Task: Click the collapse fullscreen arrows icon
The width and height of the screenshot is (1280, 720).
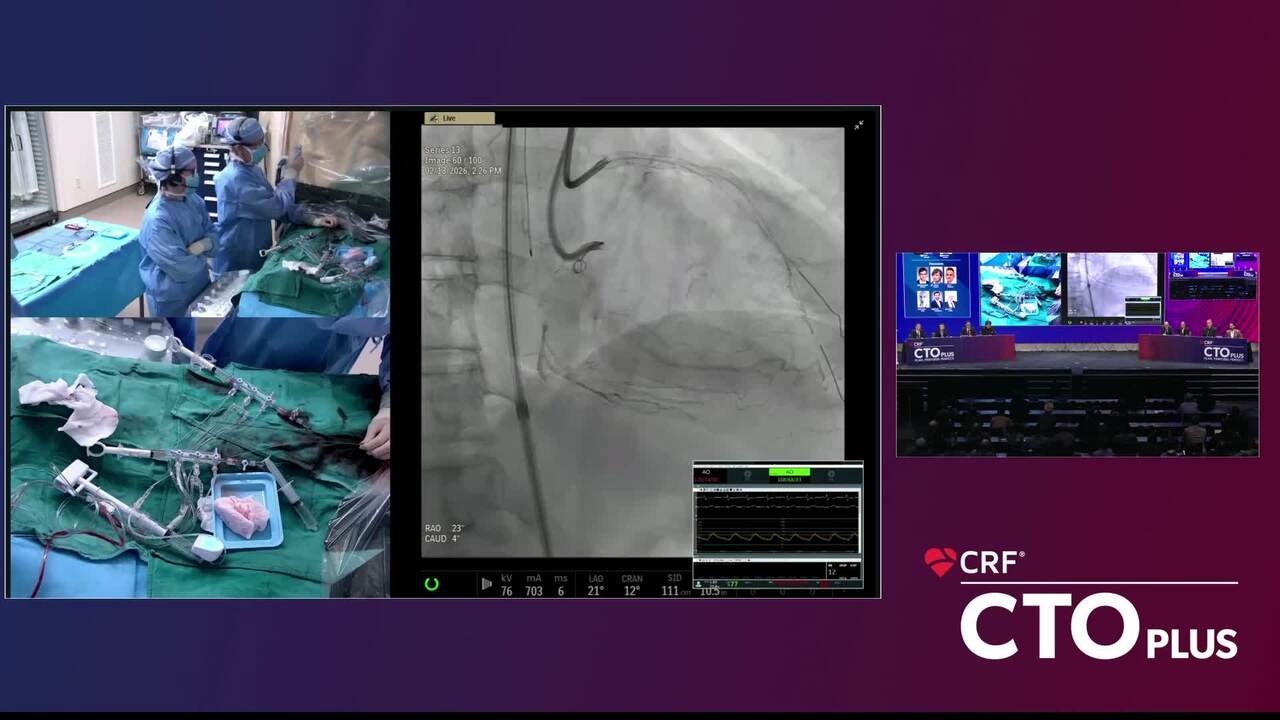Action: pyautogui.click(x=858, y=125)
